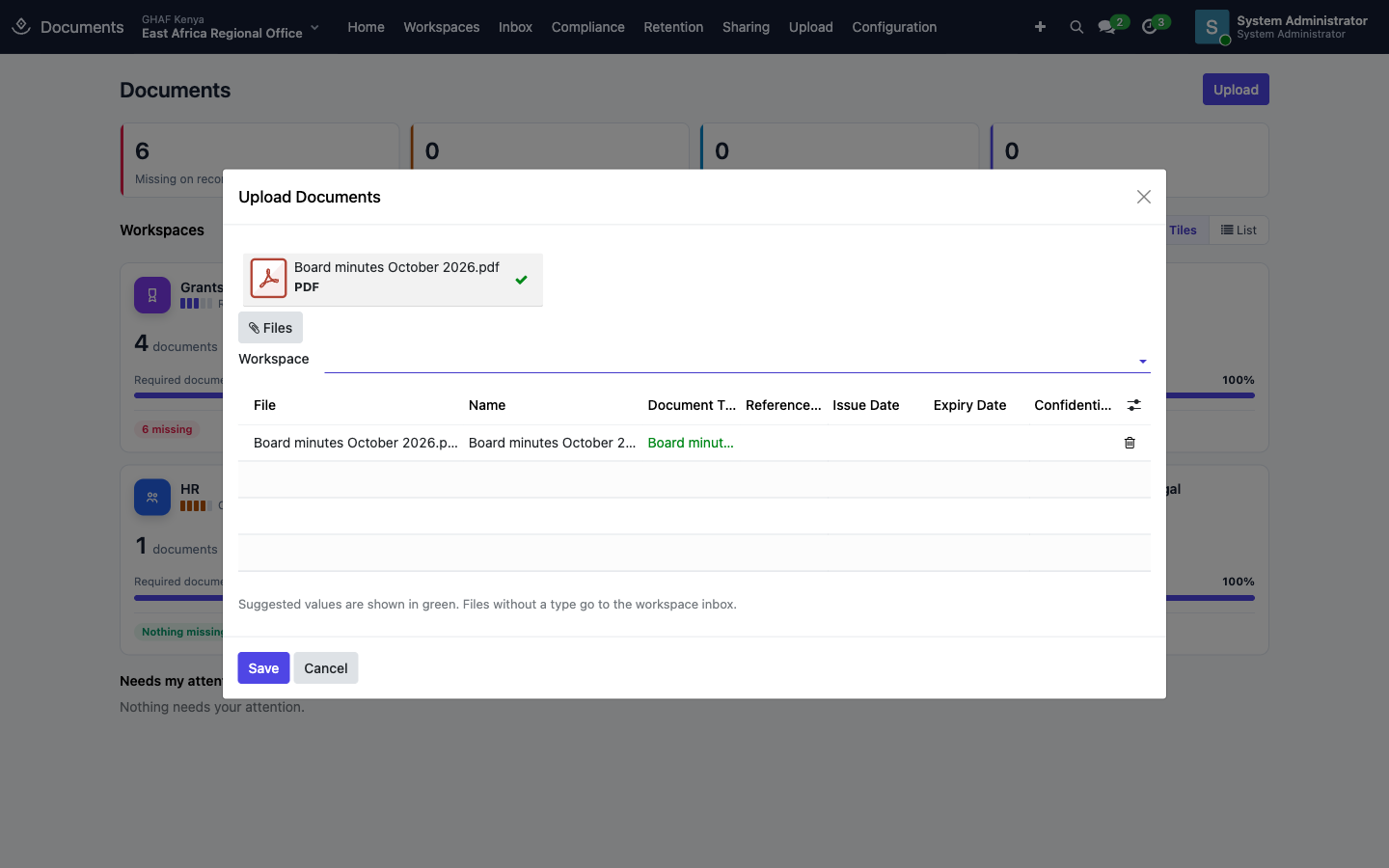The height and width of the screenshot is (868, 1389).
Task: Sort by Expiry Date column header
Action: coord(969,405)
